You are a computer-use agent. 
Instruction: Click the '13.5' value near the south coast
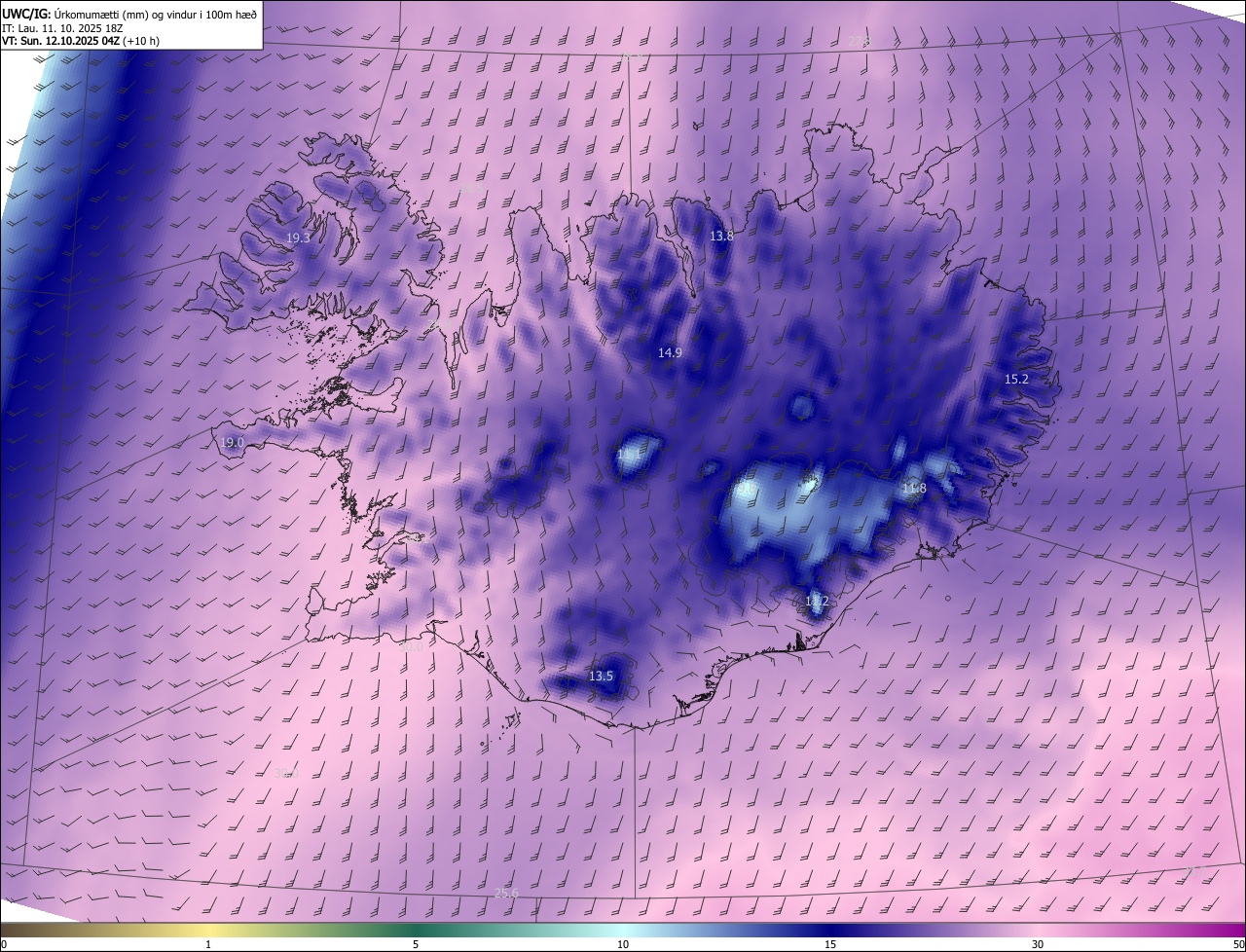[x=602, y=676]
